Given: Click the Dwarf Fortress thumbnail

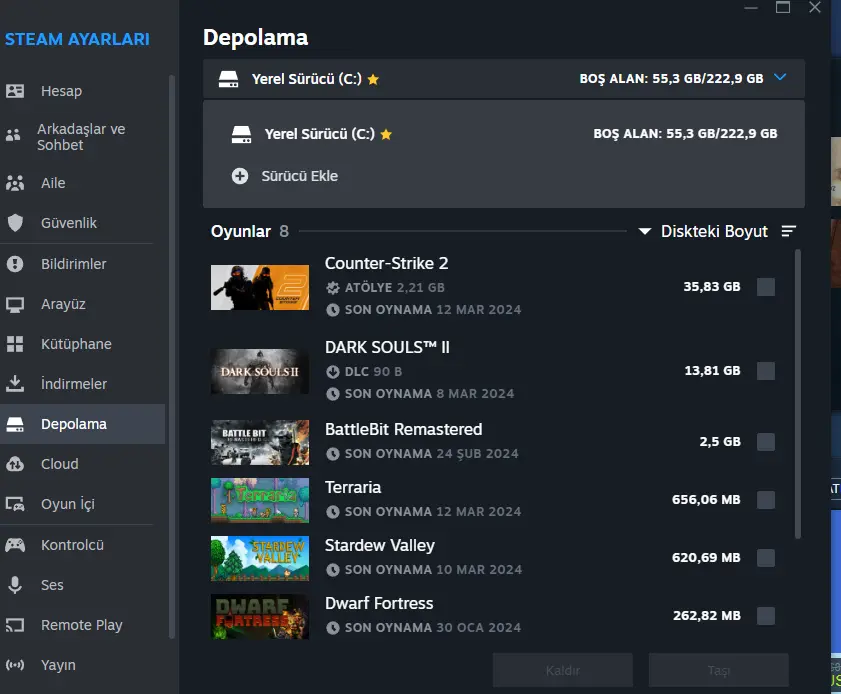Looking at the screenshot, I should coord(260,616).
